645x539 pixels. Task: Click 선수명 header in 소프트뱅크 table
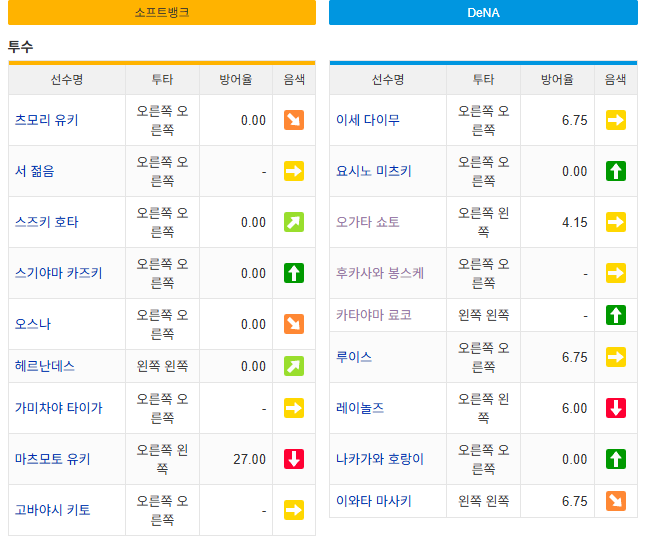click(67, 79)
